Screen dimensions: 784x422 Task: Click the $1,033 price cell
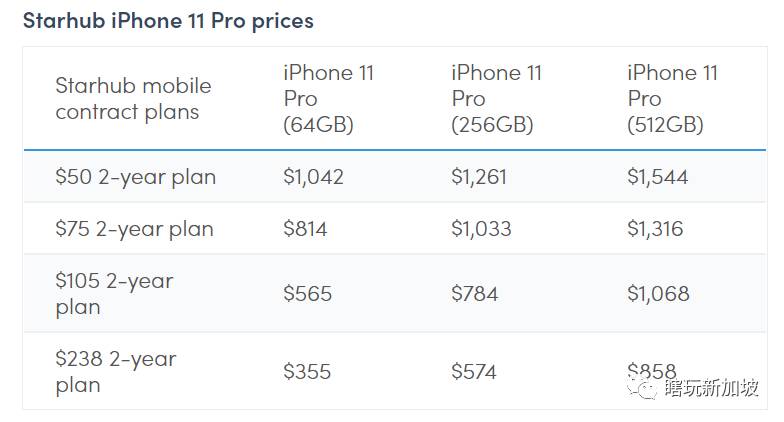[481, 229]
